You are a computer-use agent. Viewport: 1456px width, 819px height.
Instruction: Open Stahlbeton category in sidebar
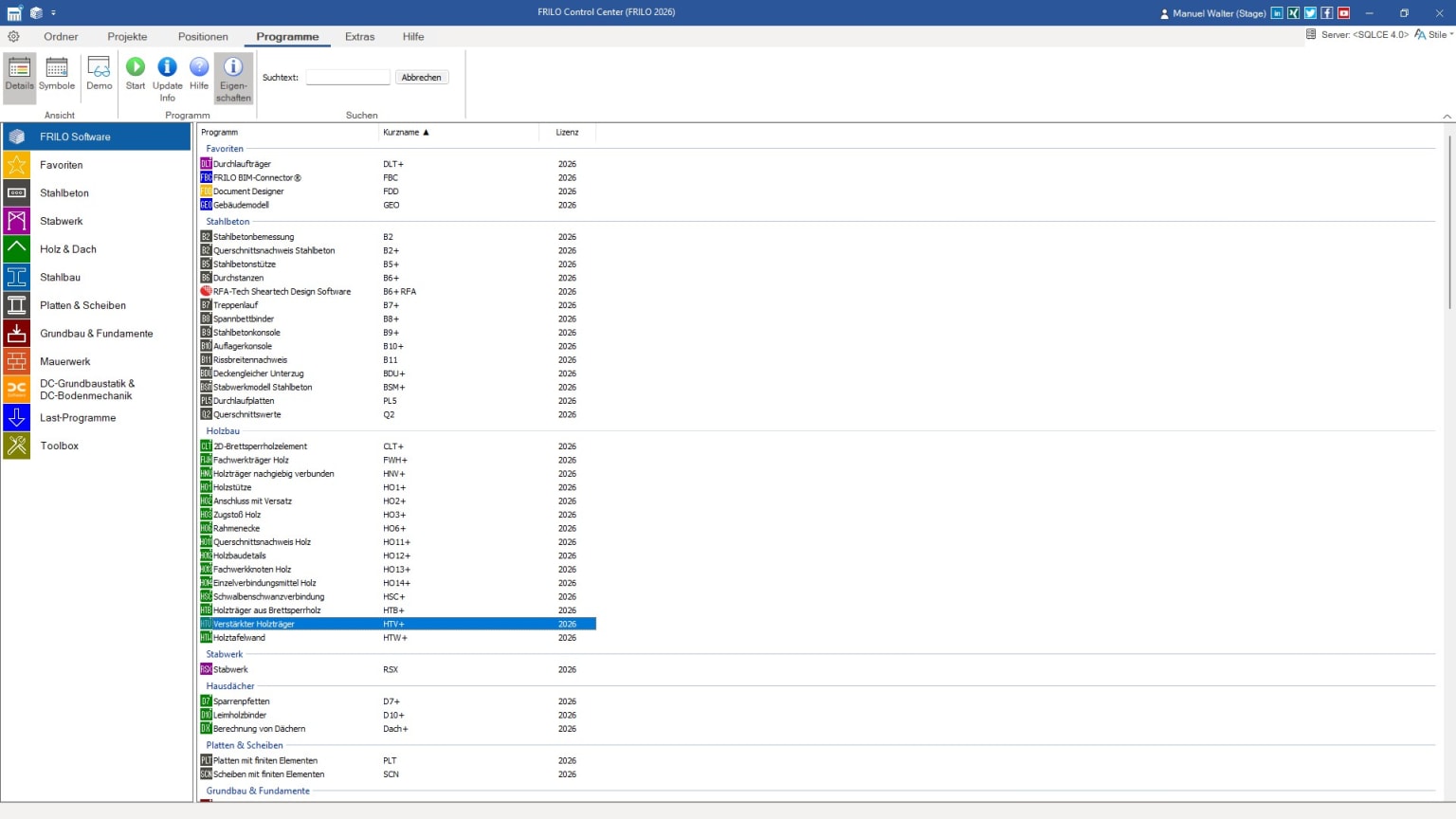click(97, 192)
